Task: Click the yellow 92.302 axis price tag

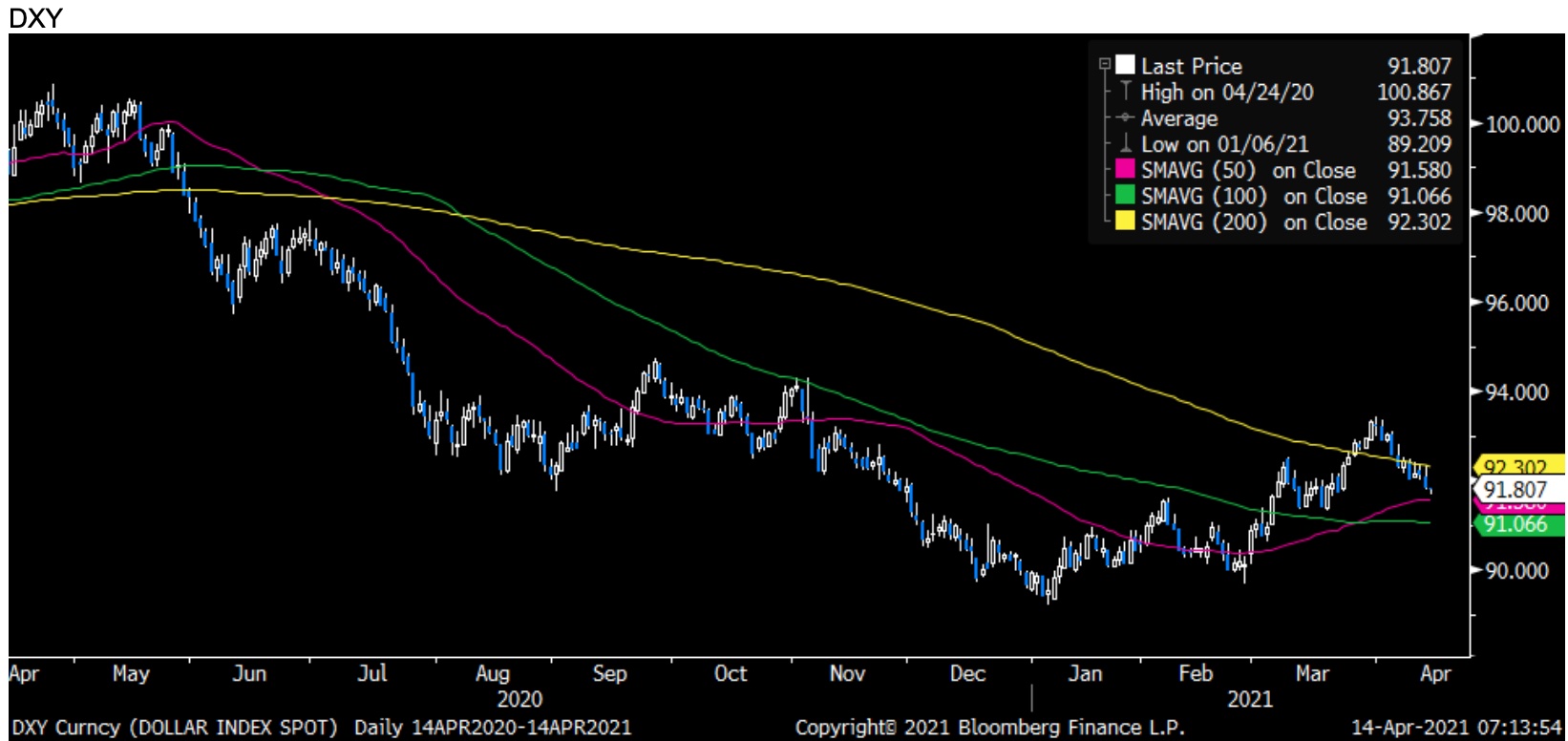Action: 1517,467
